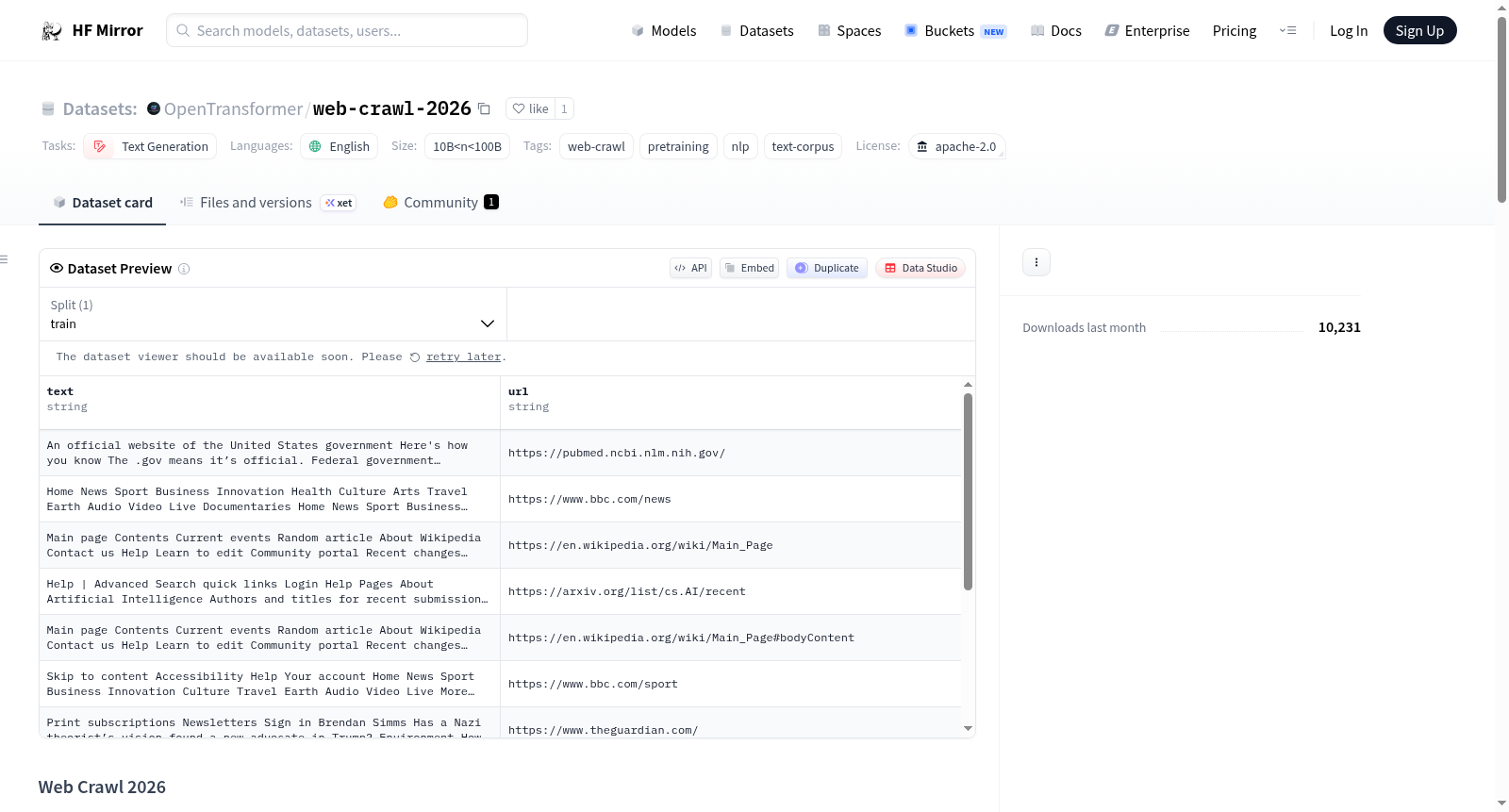Select the pubmed.ncbi.nlm.nih.gov url cell
The width and height of the screenshot is (1509, 812).
click(x=731, y=454)
